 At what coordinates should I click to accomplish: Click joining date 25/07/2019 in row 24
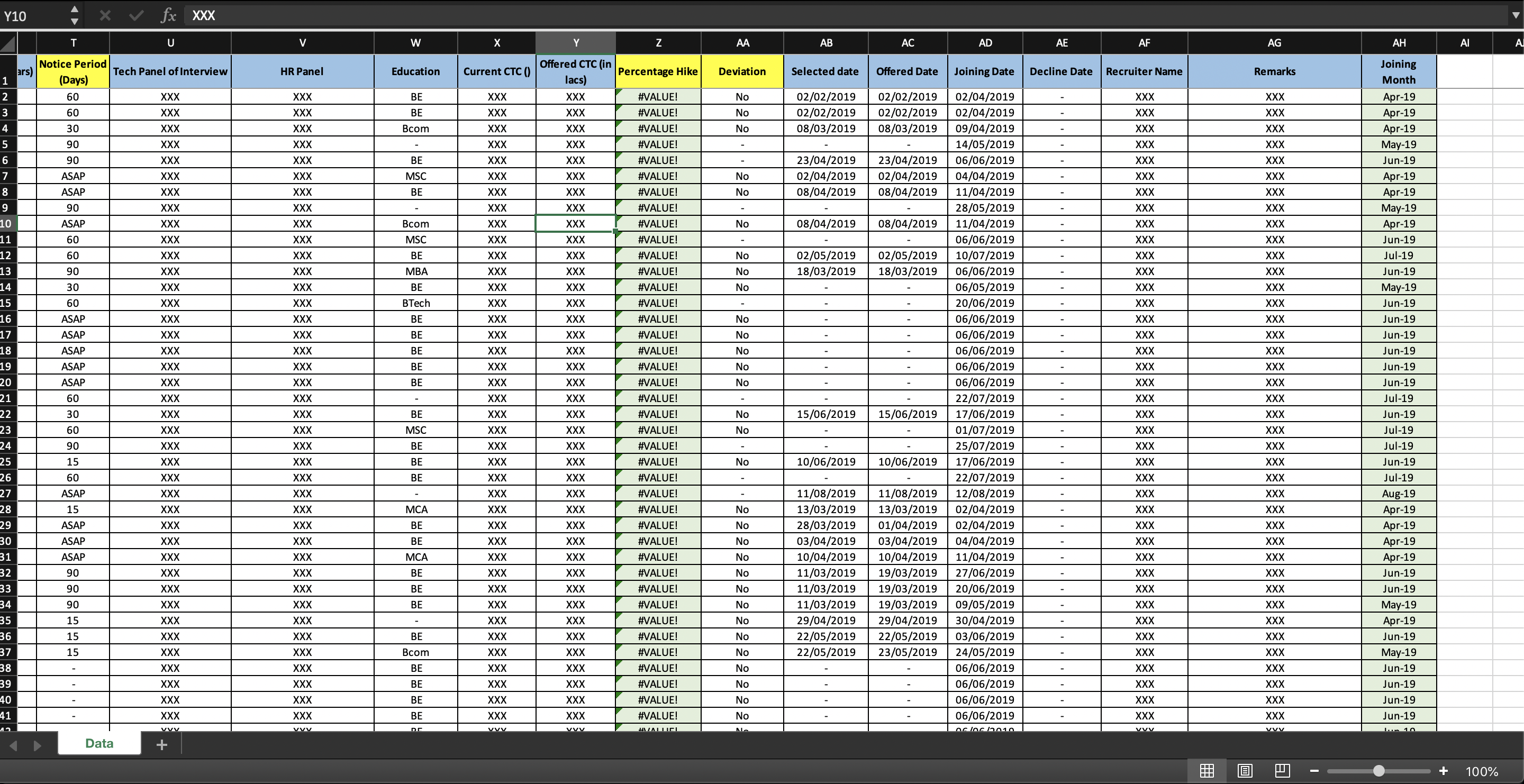pyautogui.click(x=985, y=446)
